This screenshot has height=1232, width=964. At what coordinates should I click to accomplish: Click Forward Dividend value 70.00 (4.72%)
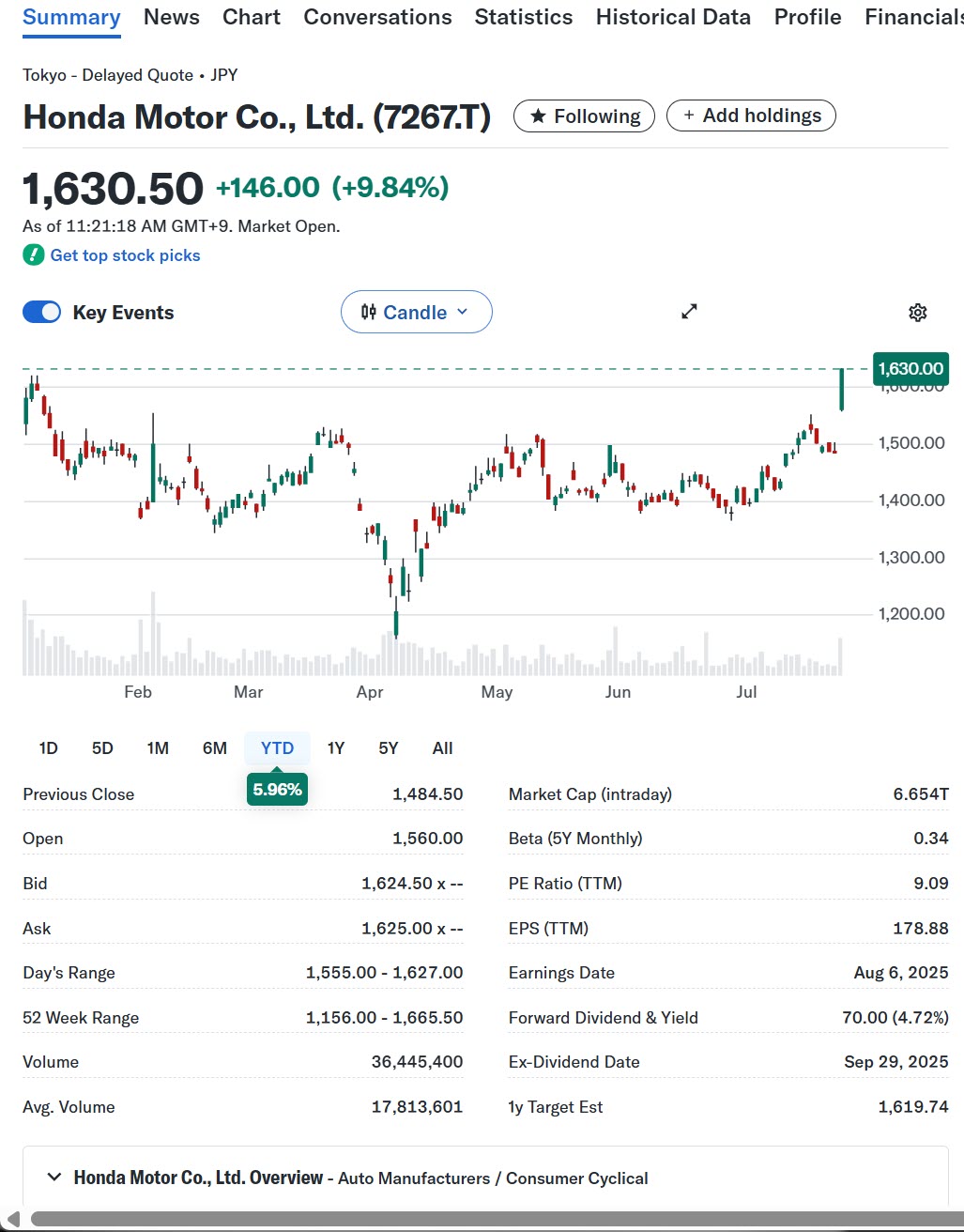895,1018
